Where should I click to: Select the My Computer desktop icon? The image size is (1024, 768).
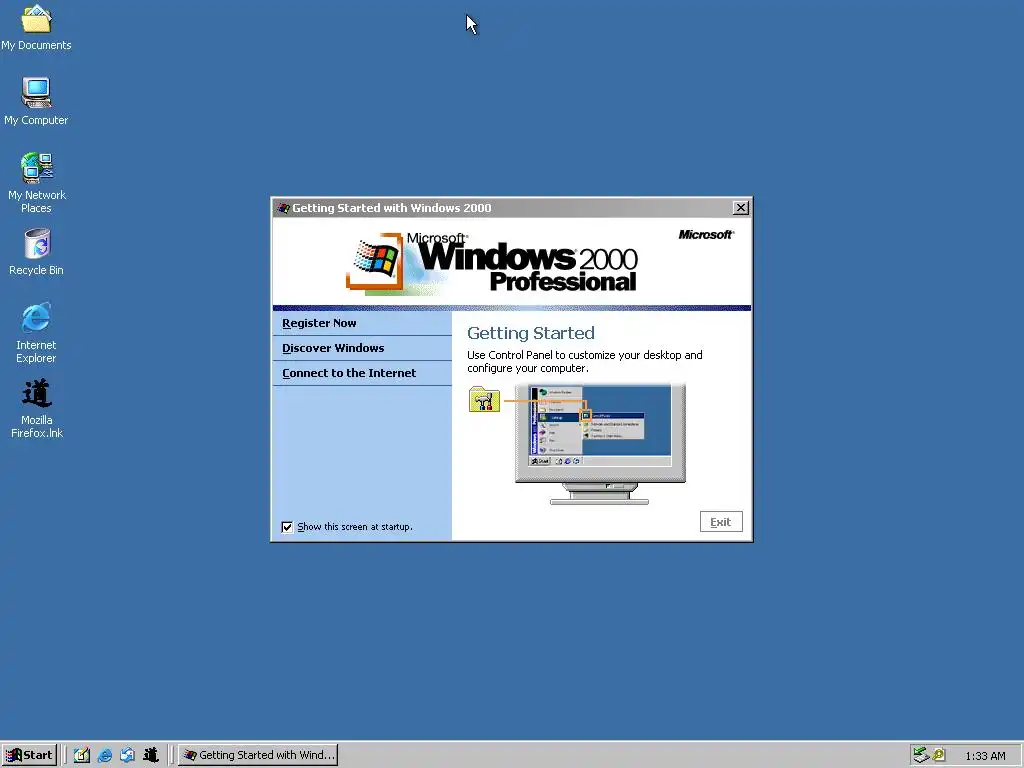tap(37, 101)
